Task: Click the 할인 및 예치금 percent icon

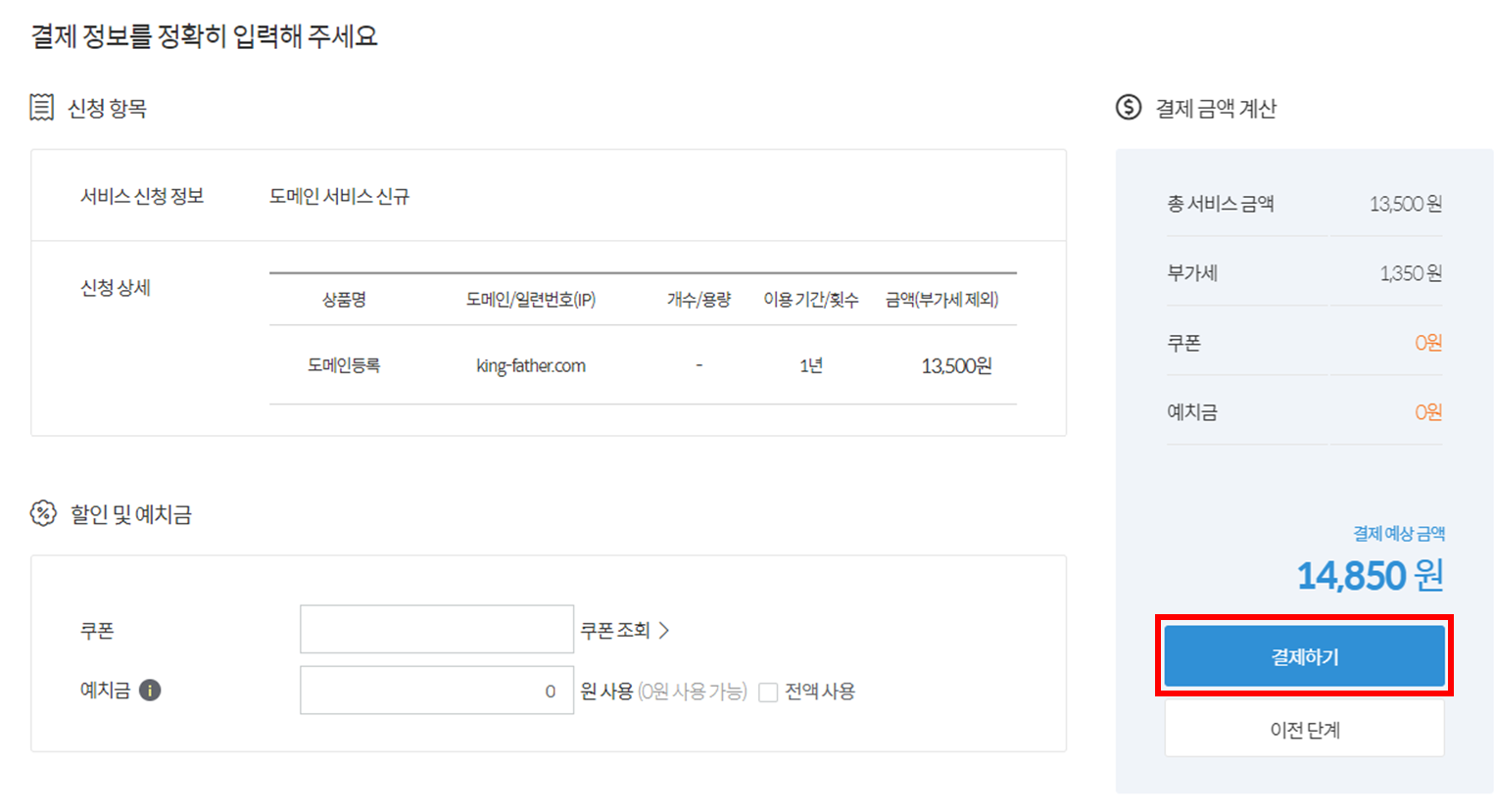Action: (x=43, y=513)
